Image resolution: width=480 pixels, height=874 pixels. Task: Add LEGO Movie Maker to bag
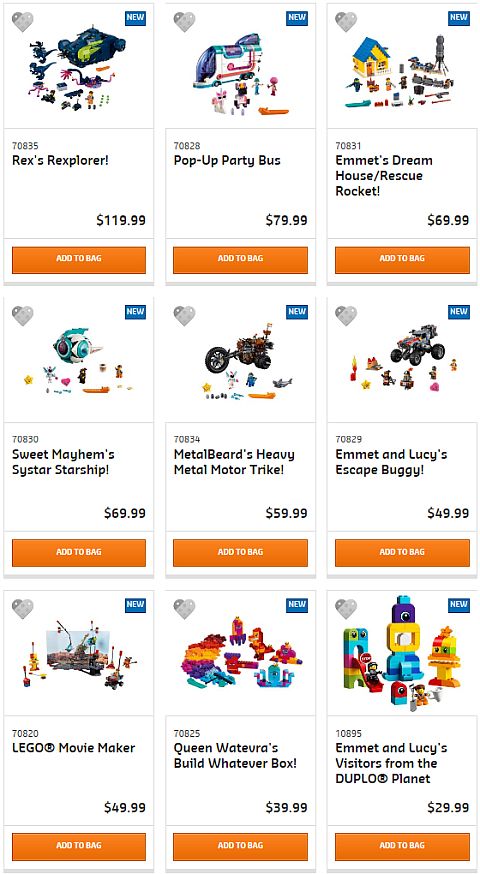point(79,846)
